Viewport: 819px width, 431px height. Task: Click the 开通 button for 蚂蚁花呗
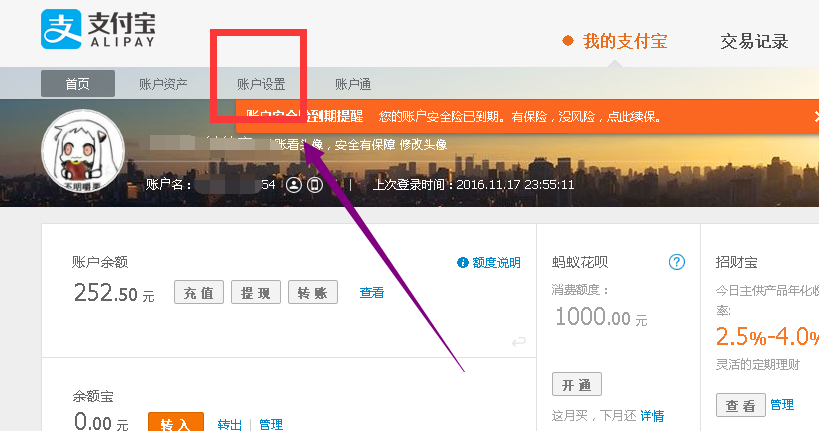[x=577, y=385]
